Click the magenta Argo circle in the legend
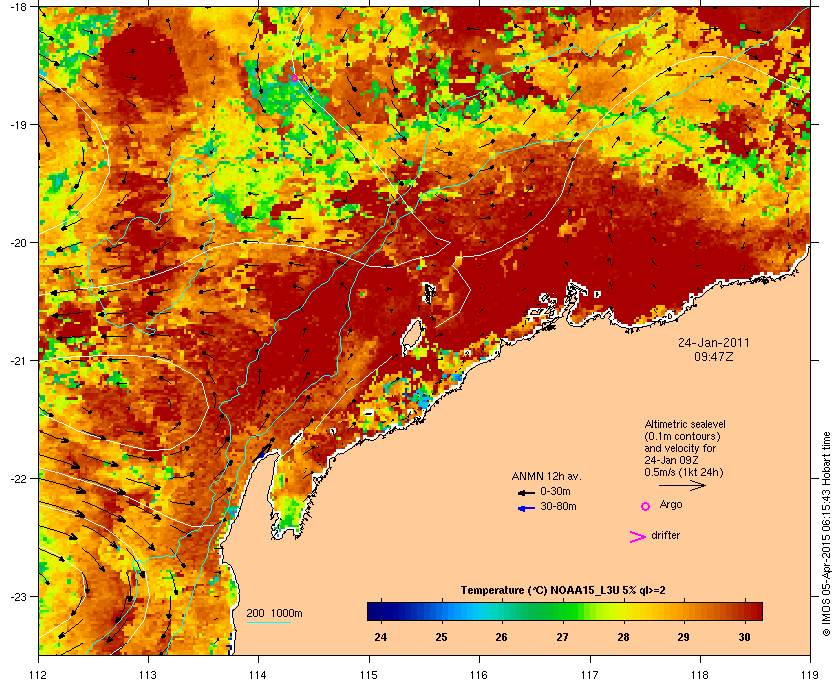This screenshot has height=680, width=840. pos(646,506)
